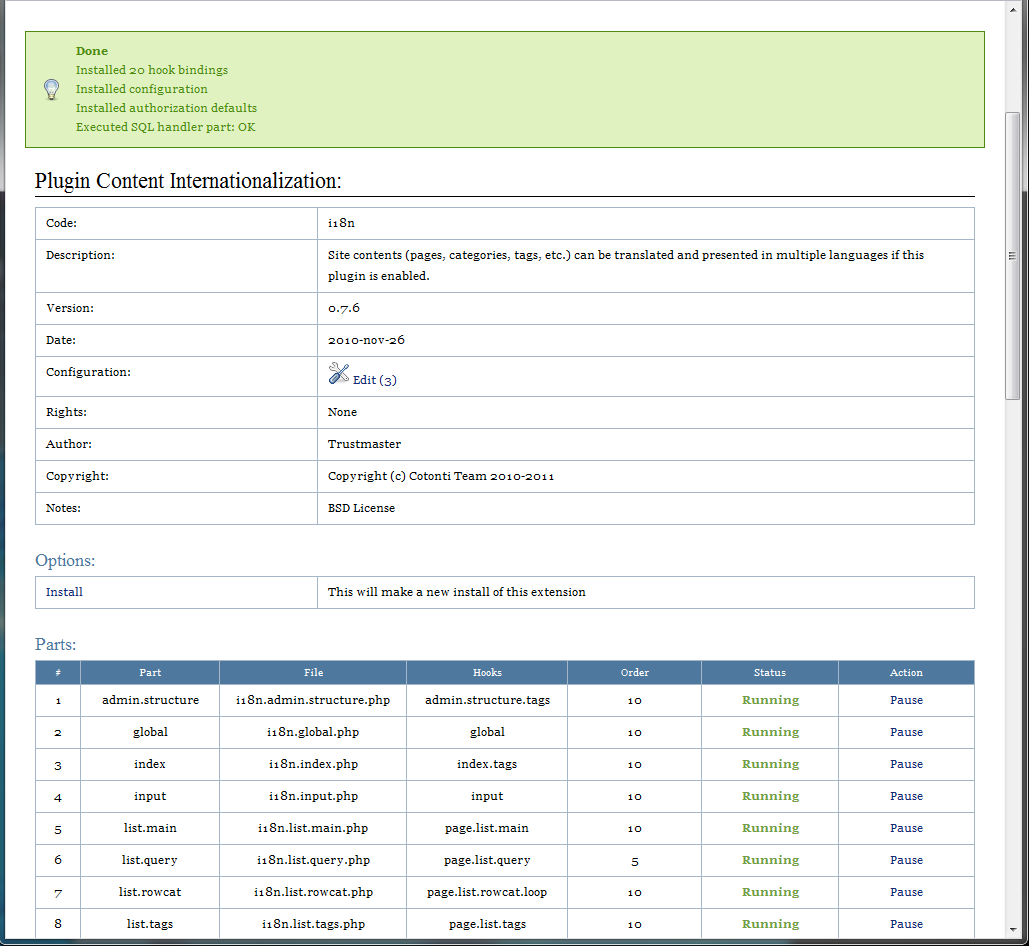Click the scrollbar down arrow

point(1013,930)
